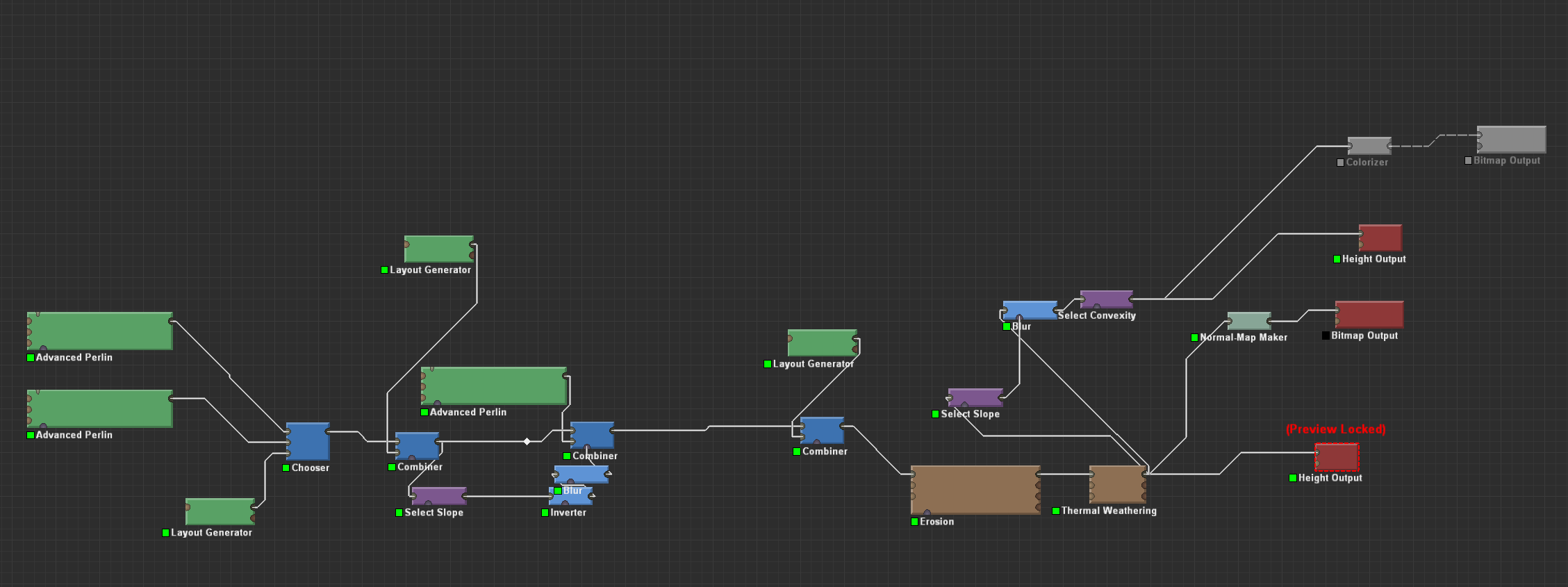
Task: Select the Layout Generator node above the right Combiner
Action: point(823,343)
